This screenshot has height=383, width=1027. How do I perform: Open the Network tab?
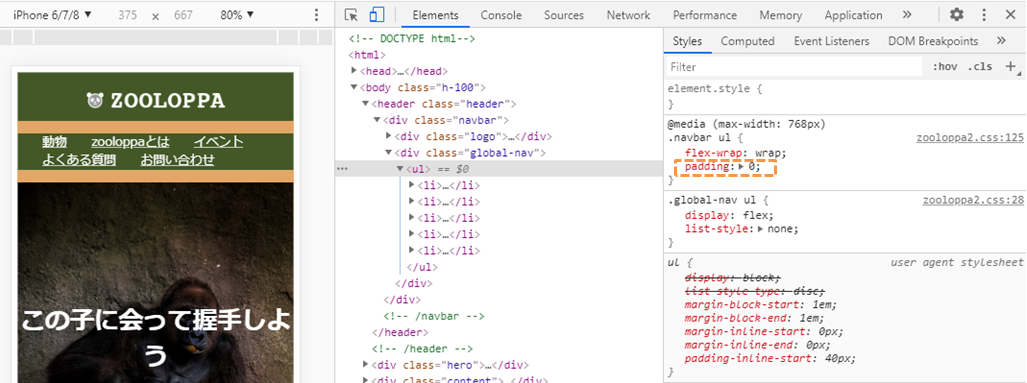click(x=628, y=15)
